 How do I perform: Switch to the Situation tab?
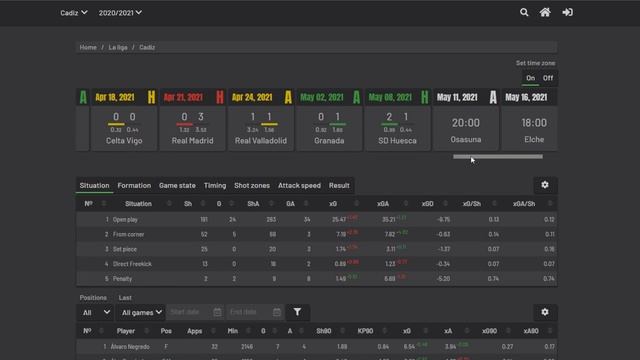[94, 185]
